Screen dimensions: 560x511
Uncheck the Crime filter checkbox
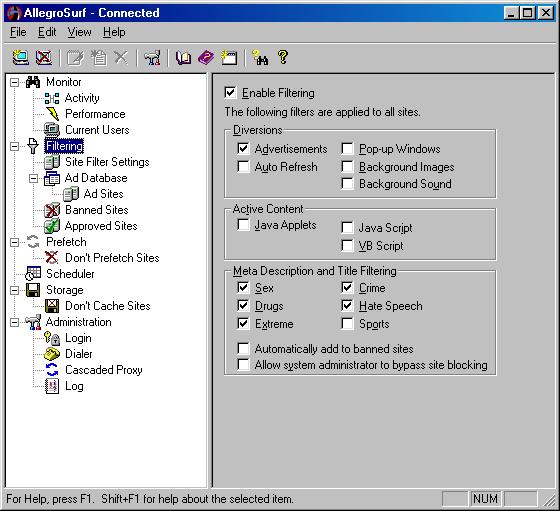pyautogui.click(x=347, y=288)
